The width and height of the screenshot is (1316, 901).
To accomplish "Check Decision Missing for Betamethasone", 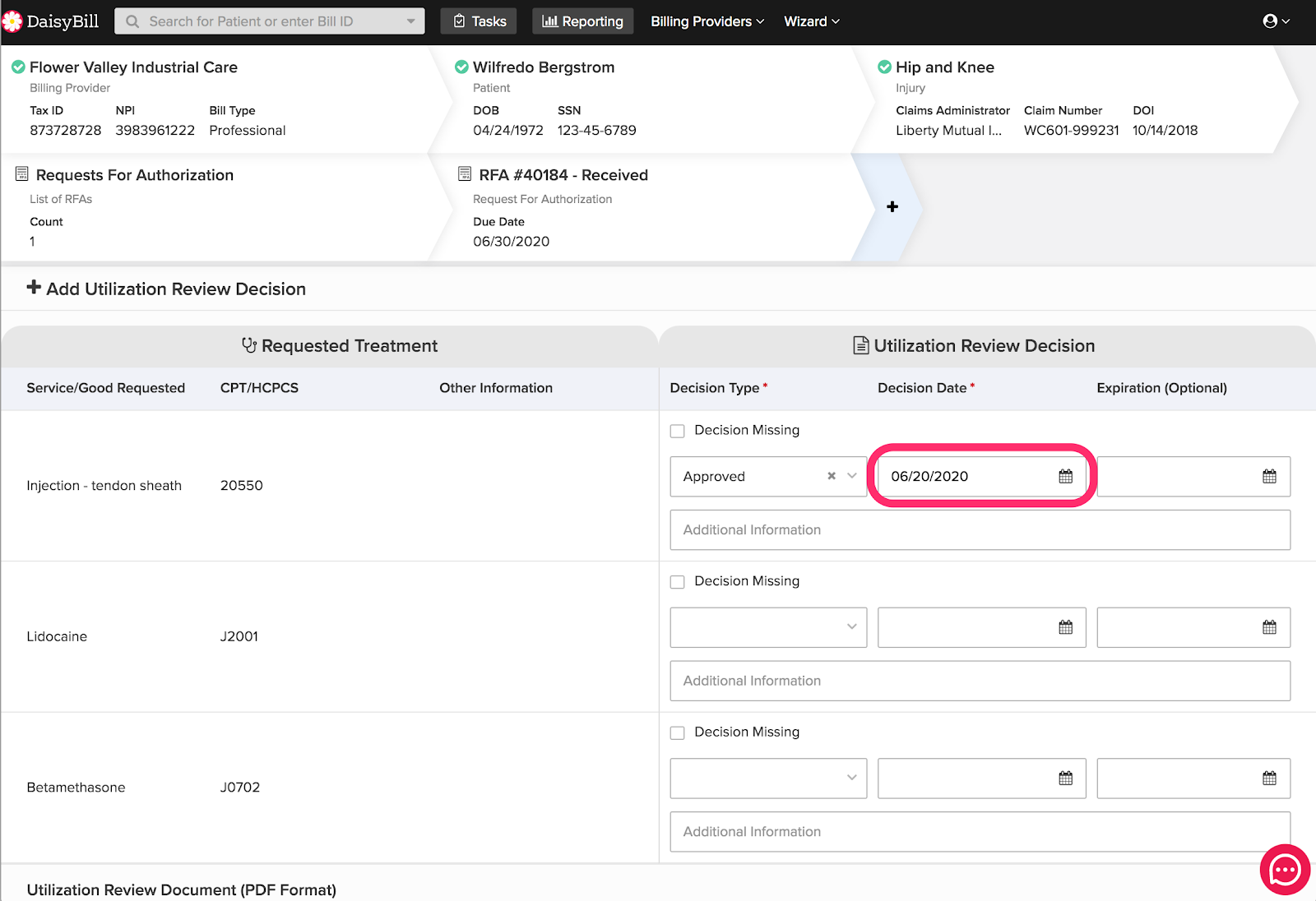I will point(678,733).
